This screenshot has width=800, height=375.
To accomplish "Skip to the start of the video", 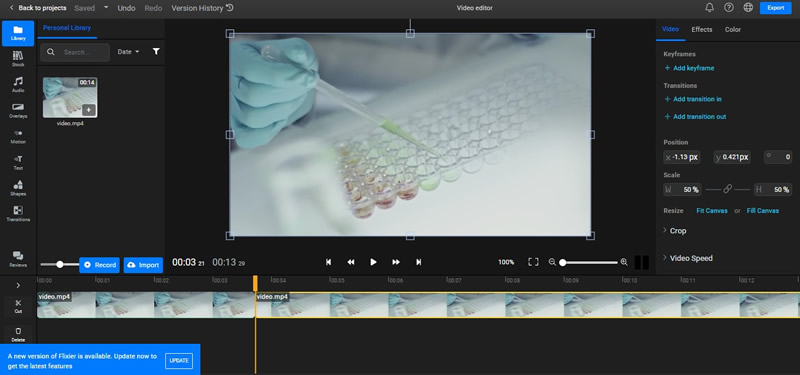I will click(x=329, y=262).
